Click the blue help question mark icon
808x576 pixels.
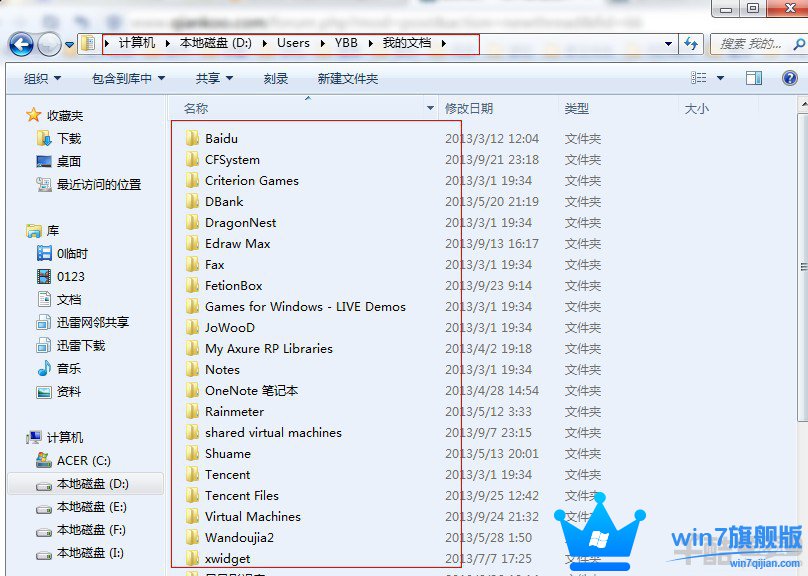789,78
